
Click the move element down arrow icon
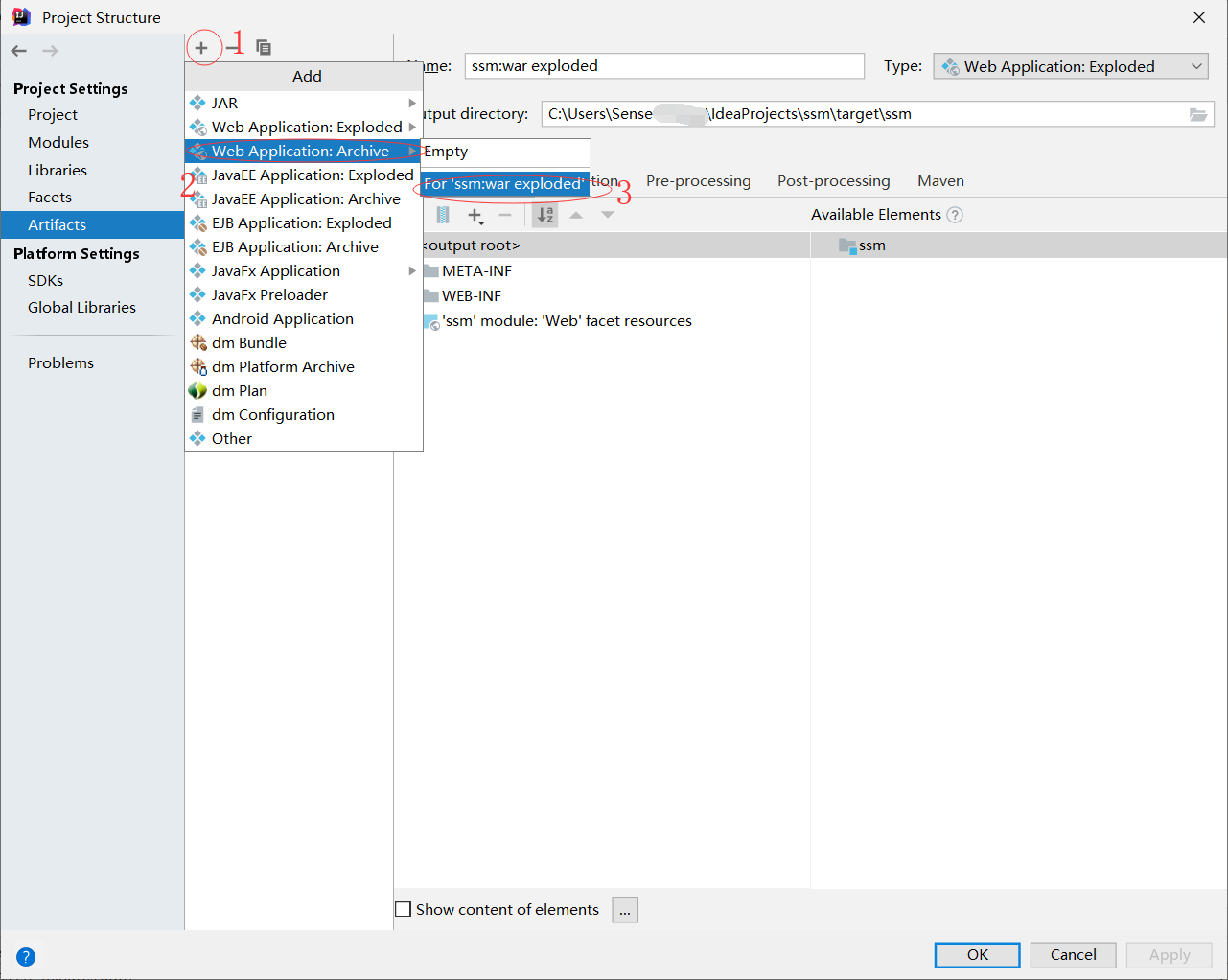click(607, 215)
